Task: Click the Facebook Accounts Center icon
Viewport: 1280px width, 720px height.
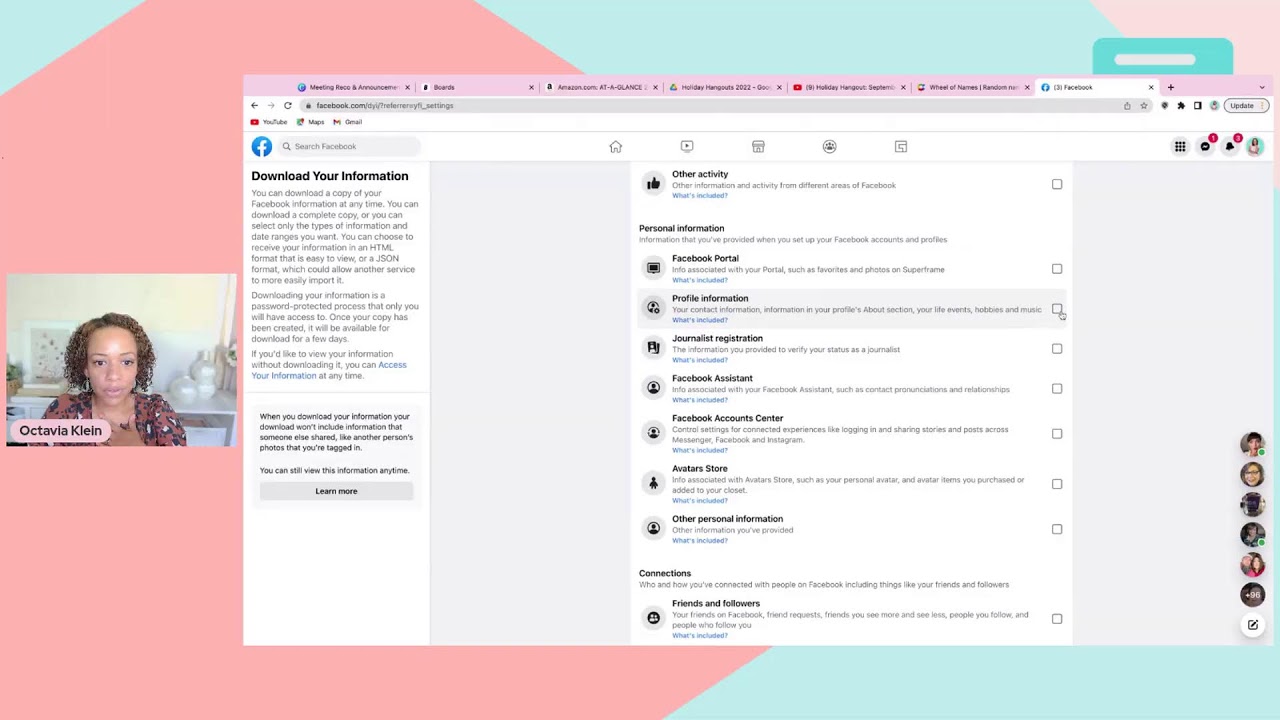Action: 653,433
